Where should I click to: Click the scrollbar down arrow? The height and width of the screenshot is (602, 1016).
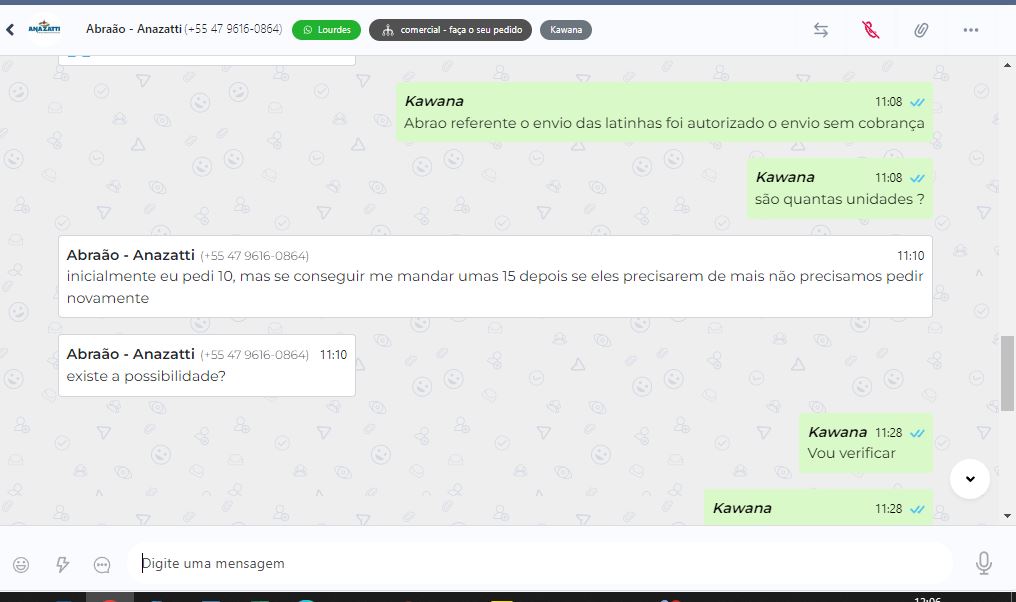pos(1007,516)
